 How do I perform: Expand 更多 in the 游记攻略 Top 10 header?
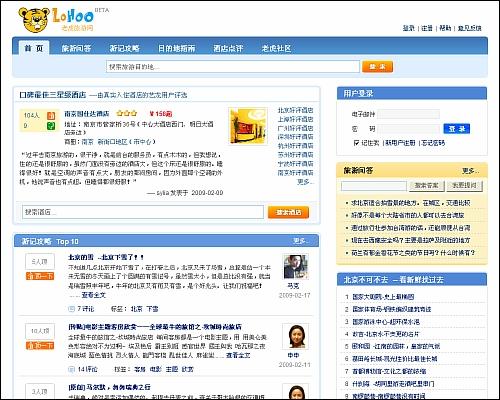click(x=300, y=241)
